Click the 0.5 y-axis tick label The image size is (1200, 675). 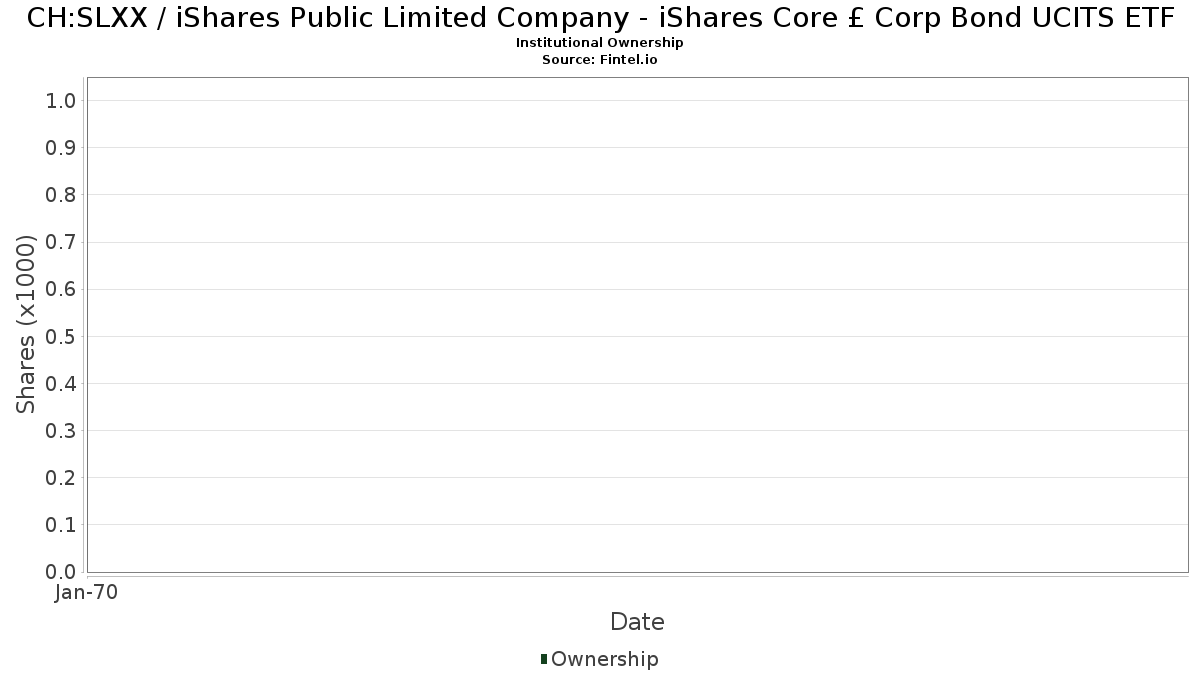pyautogui.click(x=61, y=336)
